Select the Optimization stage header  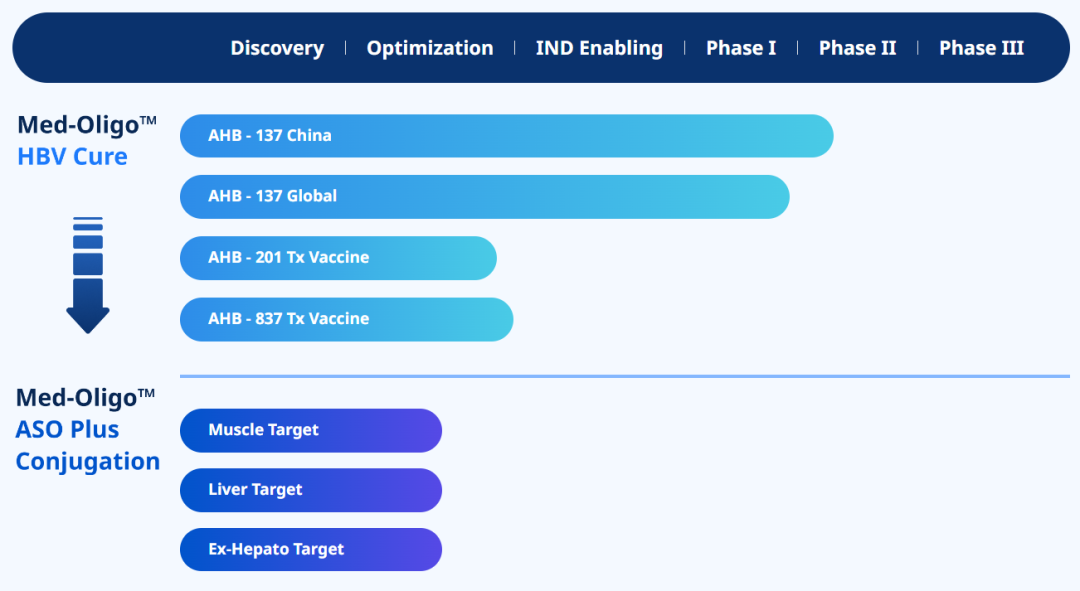(429, 48)
